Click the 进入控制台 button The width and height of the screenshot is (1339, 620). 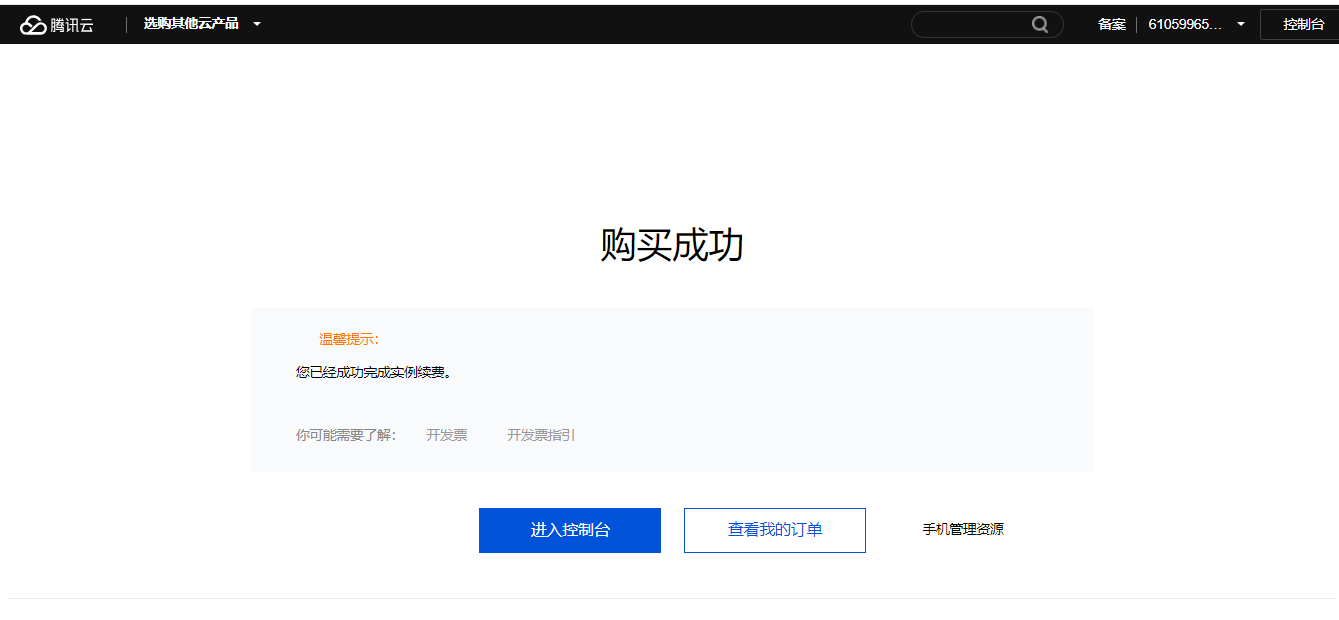pos(570,530)
